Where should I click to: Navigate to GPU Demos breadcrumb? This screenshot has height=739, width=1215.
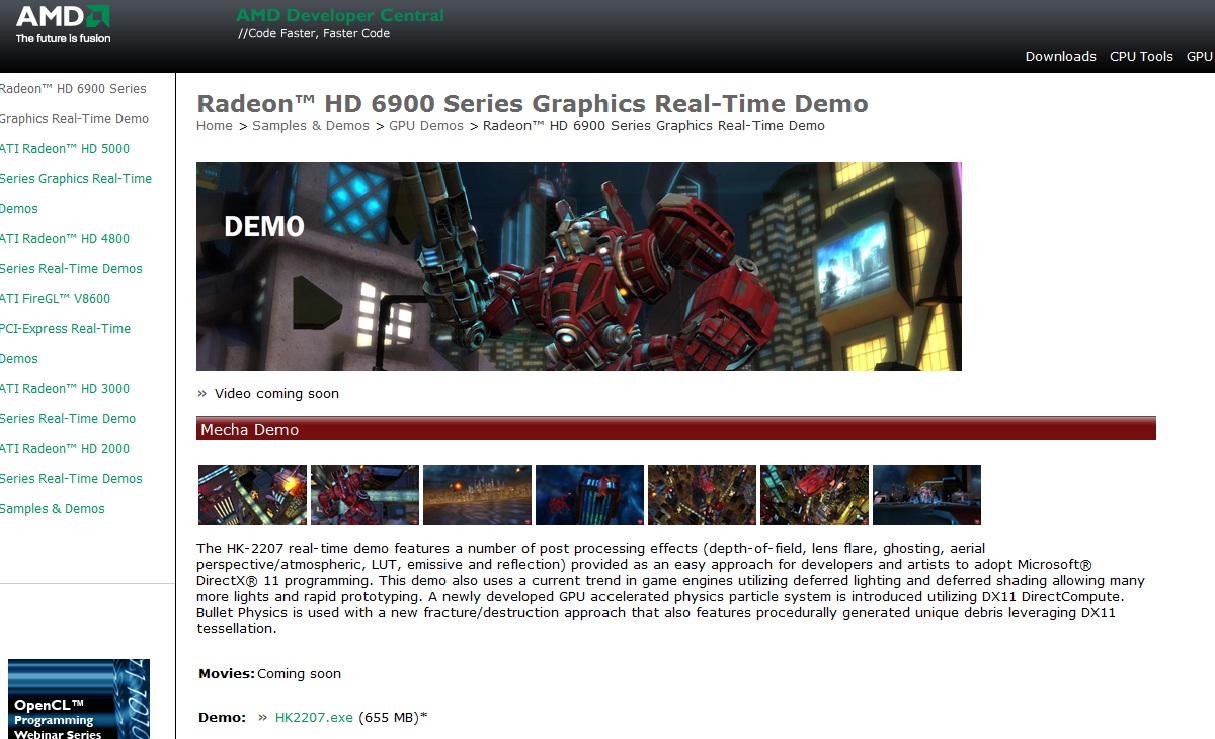coord(426,126)
